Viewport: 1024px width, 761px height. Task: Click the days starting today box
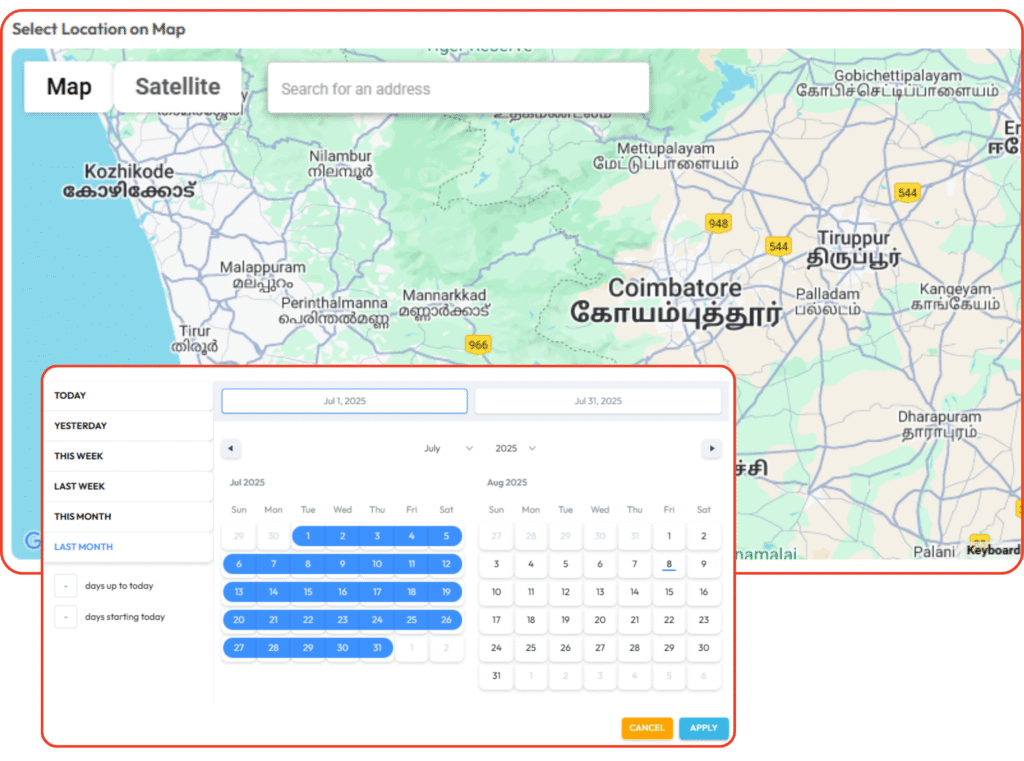65,617
